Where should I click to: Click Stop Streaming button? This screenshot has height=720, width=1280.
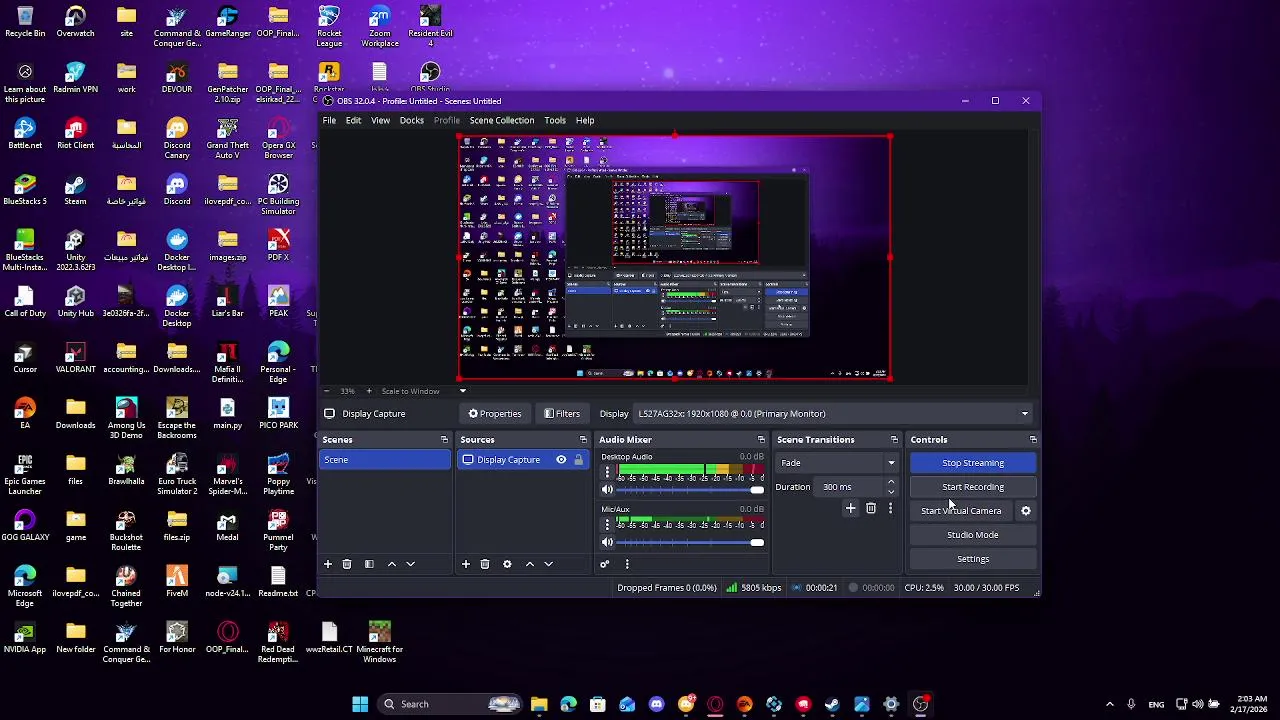973,463
